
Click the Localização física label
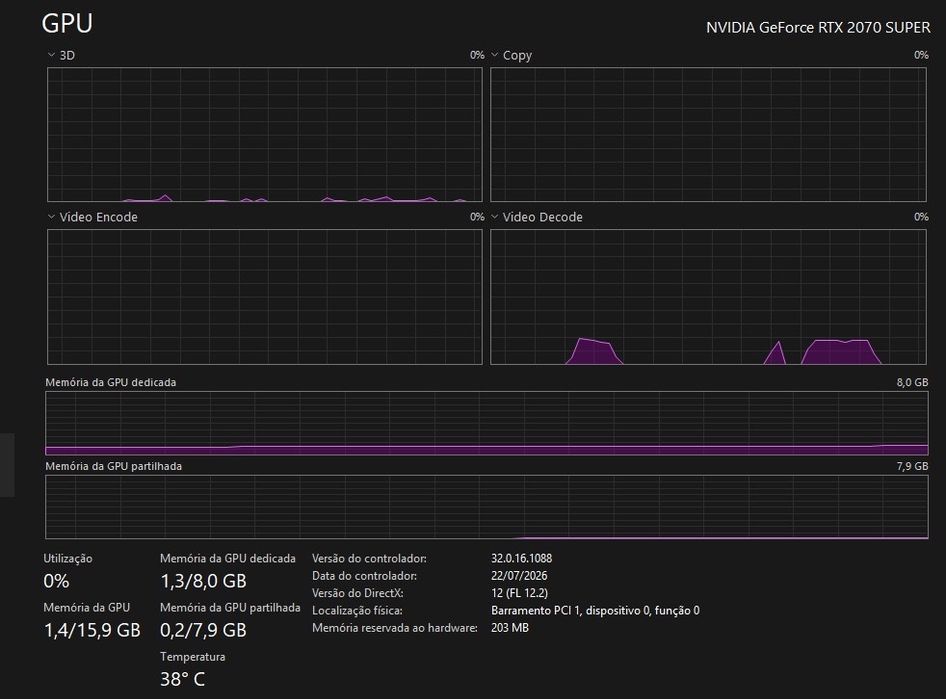[357, 610]
